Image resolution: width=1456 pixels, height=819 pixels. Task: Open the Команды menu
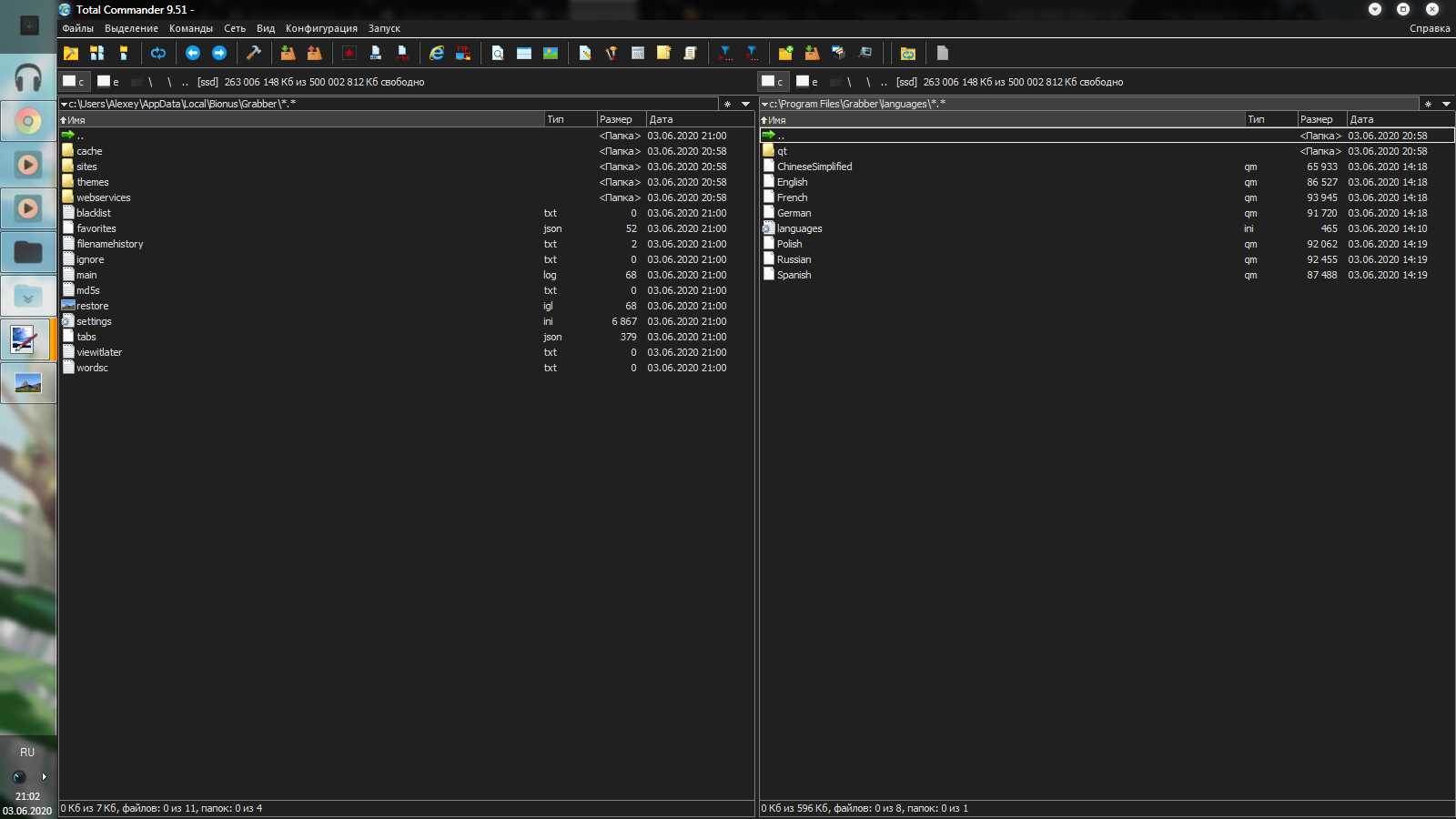(x=191, y=28)
